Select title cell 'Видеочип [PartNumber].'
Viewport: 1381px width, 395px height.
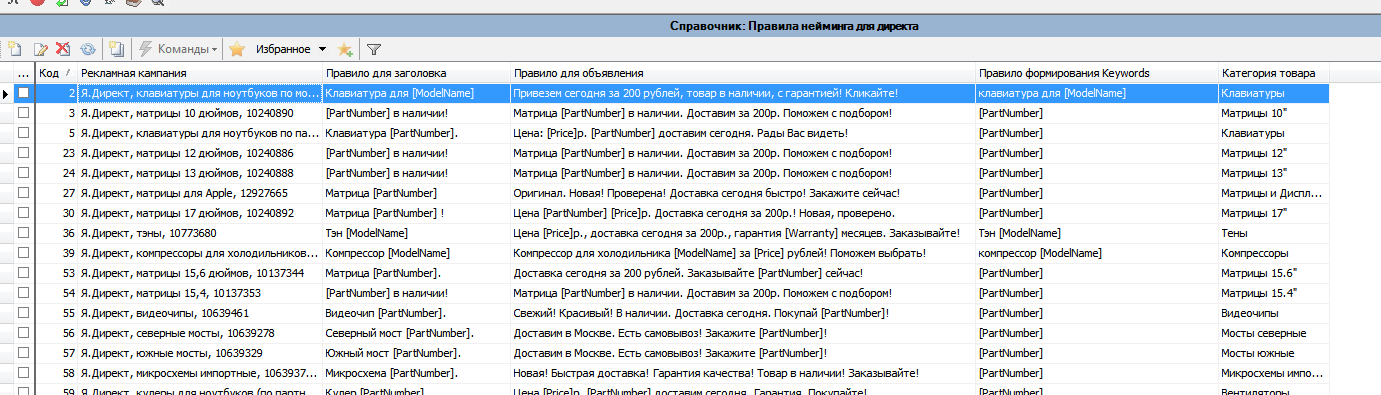pos(416,313)
